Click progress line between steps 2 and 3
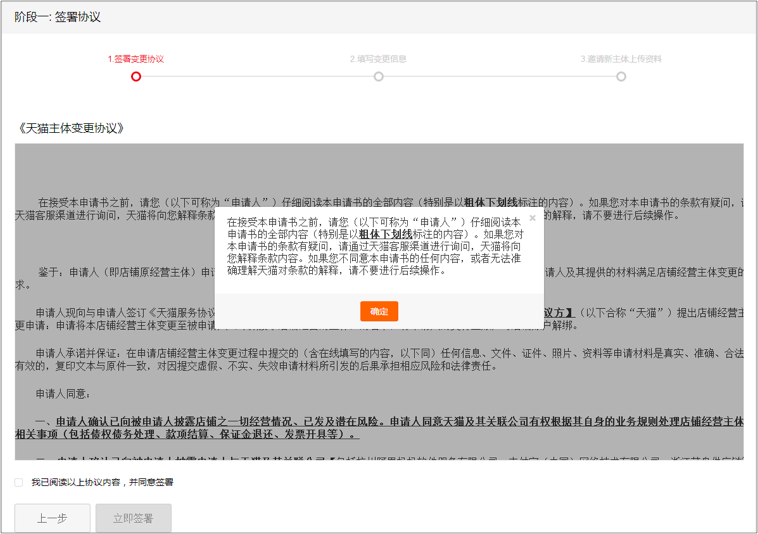758x534 pixels. coord(500,76)
